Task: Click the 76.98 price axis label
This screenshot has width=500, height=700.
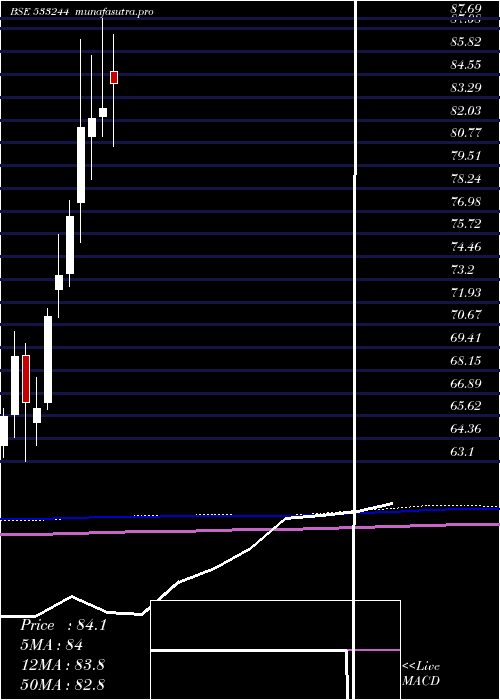Action: pos(466,201)
